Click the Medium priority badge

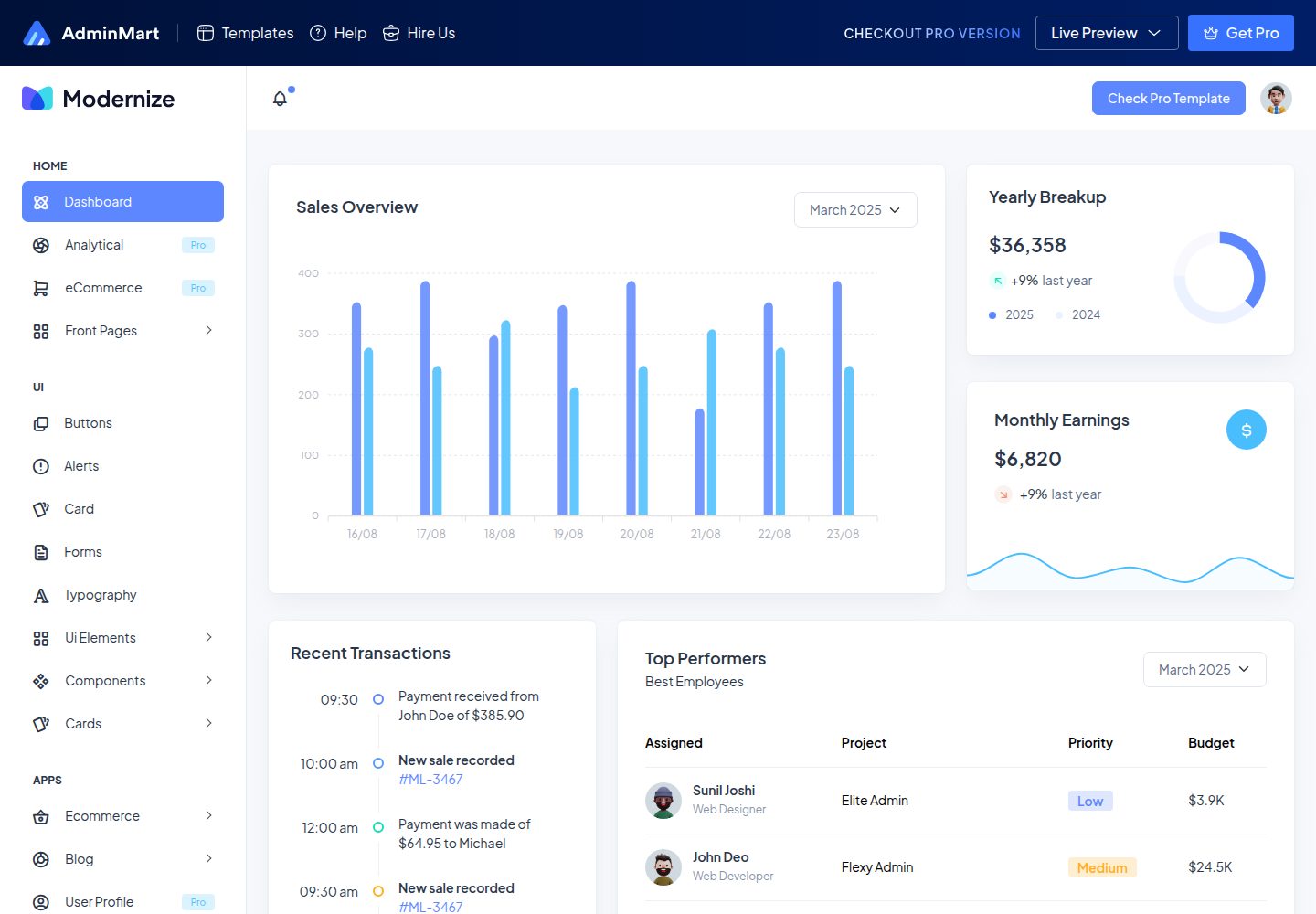(1102, 867)
